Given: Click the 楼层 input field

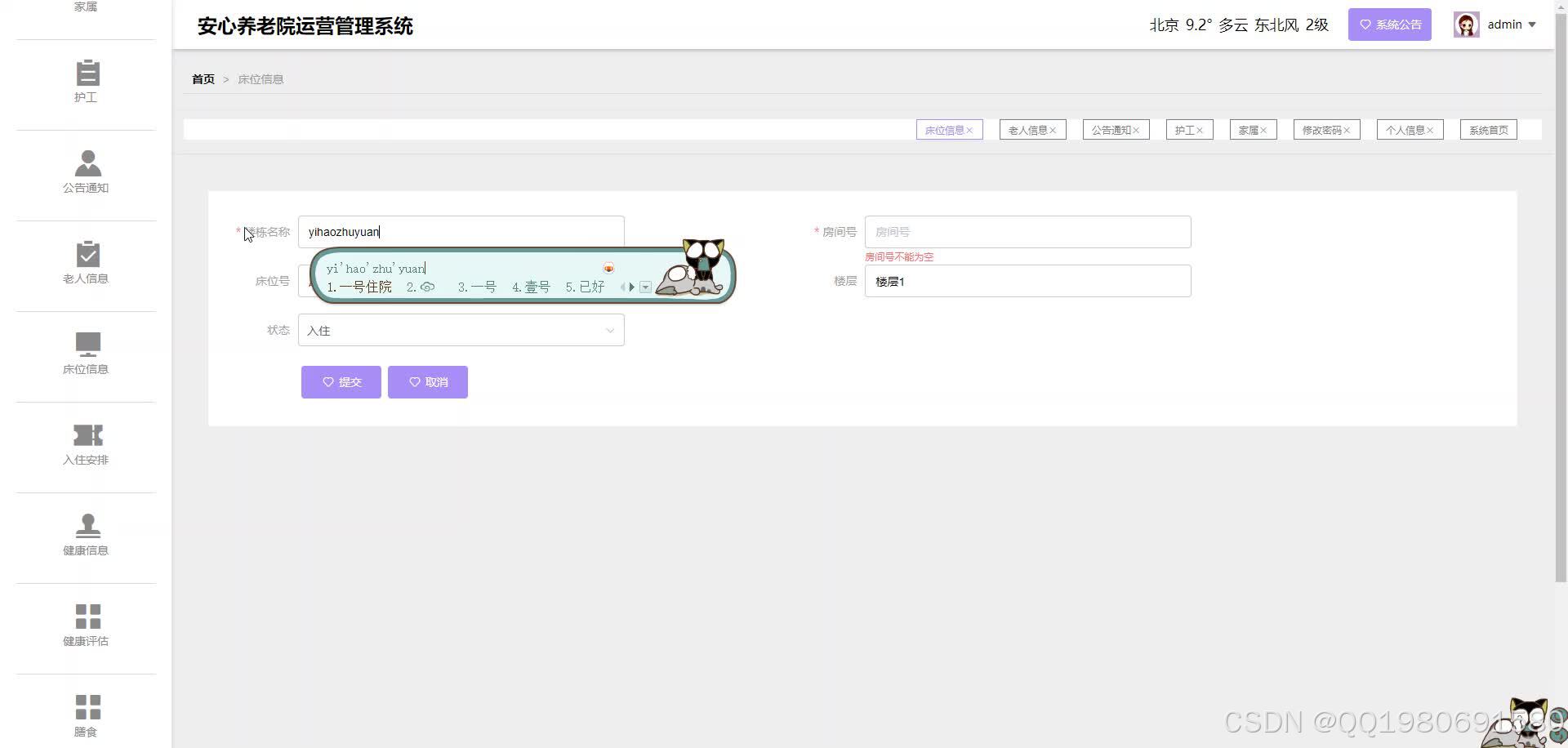Looking at the screenshot, I should [x=1027, y=281].
